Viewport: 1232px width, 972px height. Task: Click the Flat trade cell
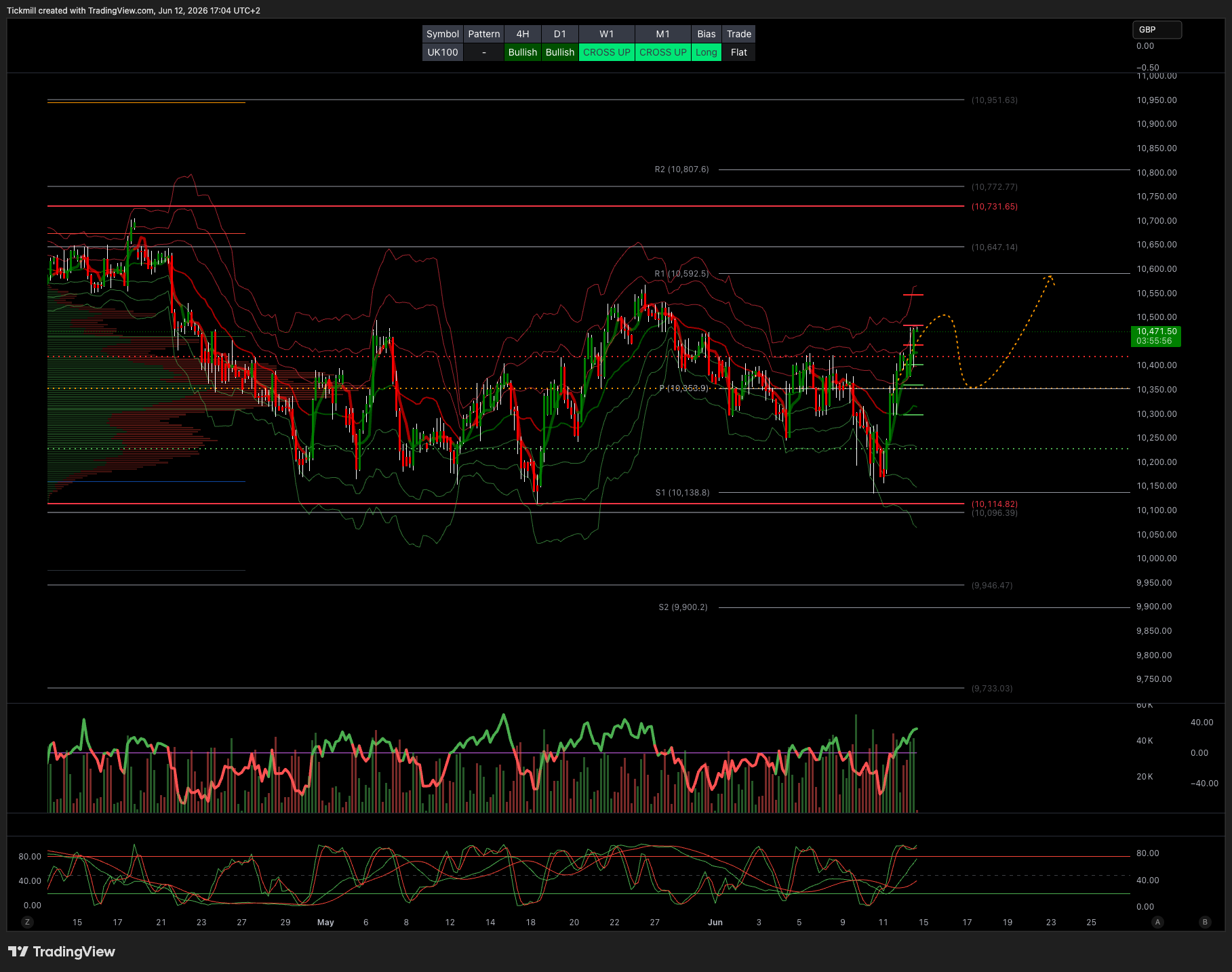(x=739, y=52)
